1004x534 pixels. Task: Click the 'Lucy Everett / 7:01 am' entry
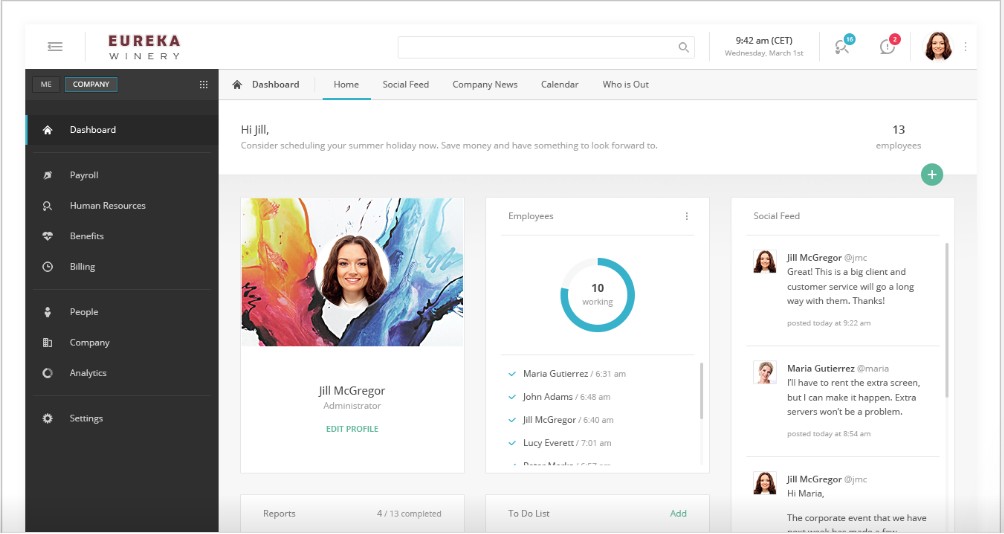click(567, 443)
